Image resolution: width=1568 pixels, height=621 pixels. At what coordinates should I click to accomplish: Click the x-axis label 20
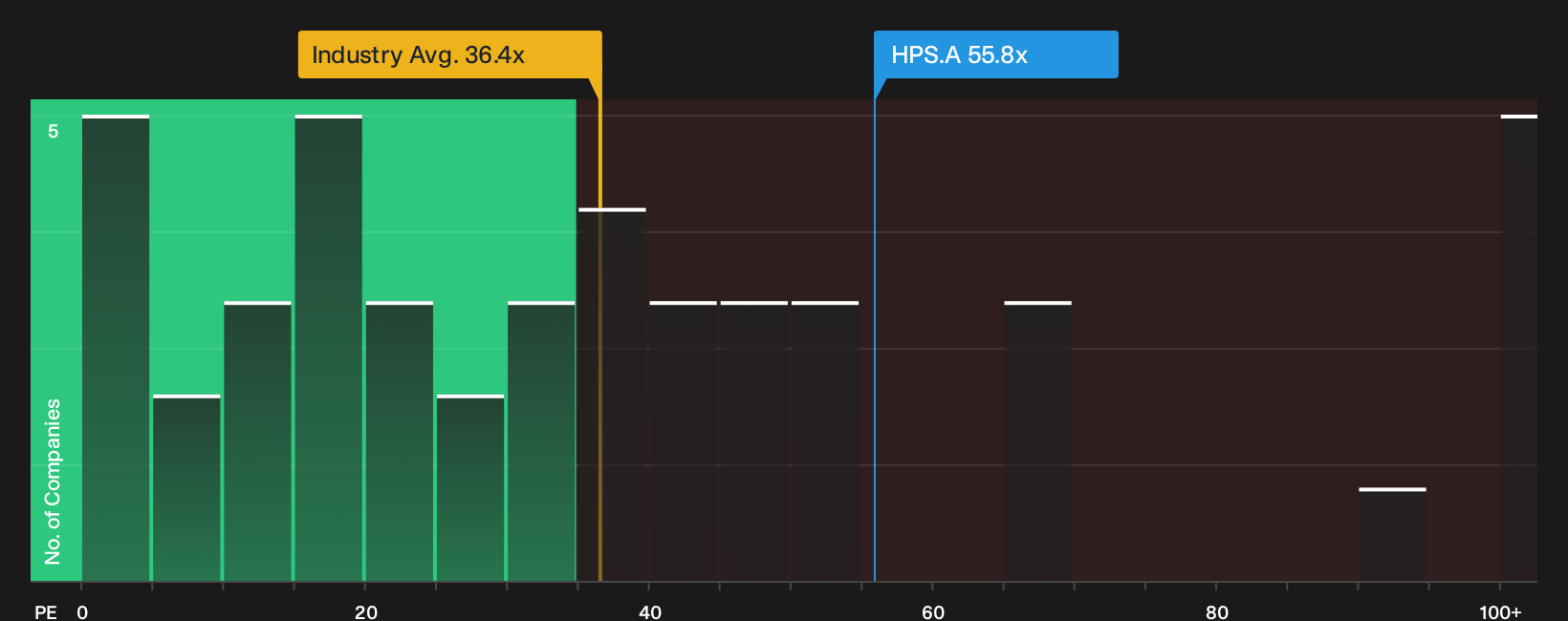click(366, 611)
